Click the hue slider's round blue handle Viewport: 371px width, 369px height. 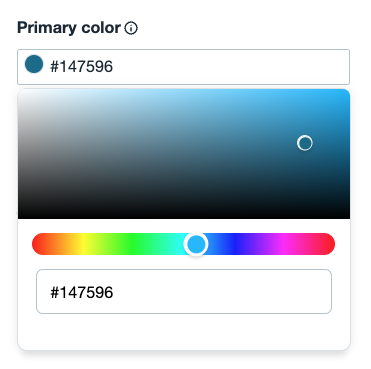(196, 244)
